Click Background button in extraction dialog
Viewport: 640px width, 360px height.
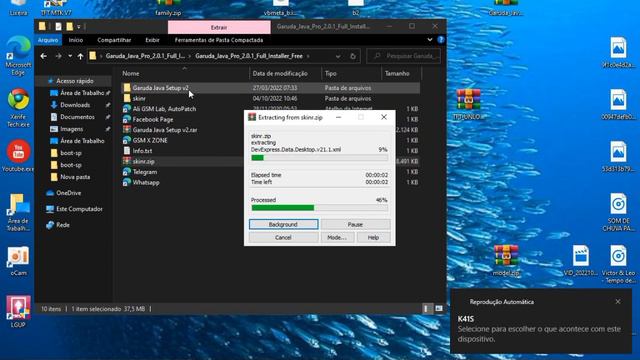tap(283, 224)
